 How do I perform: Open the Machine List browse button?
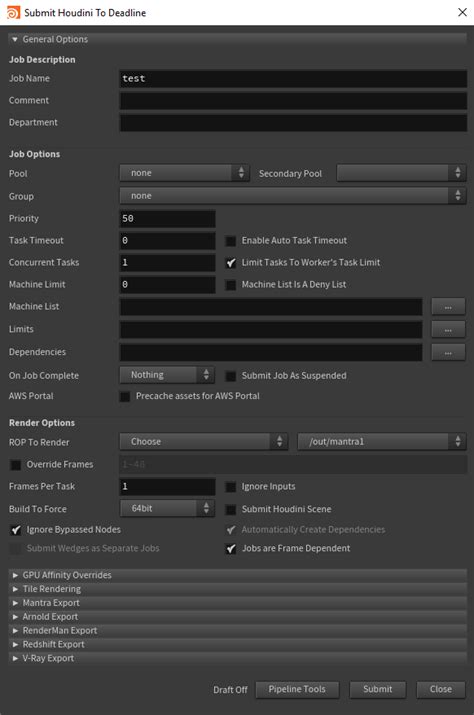pos(448,307)
